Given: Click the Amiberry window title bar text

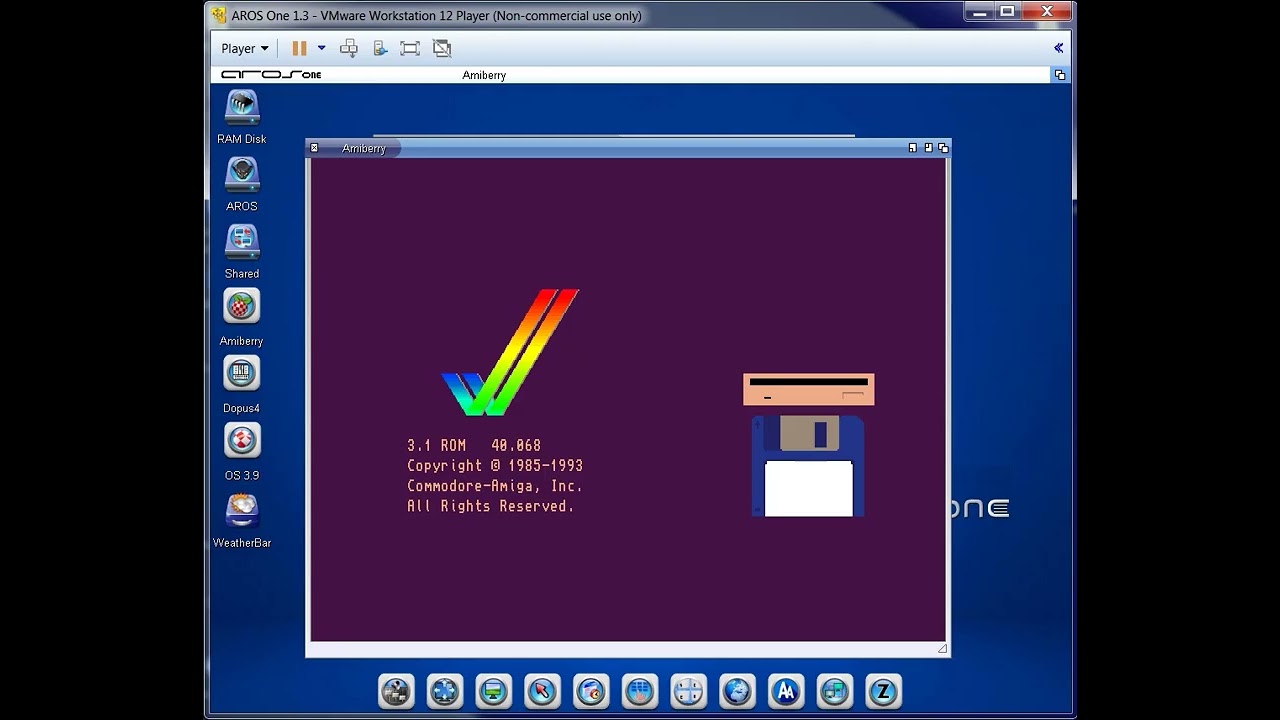Looking at the screenshot, I should [364, 148].
